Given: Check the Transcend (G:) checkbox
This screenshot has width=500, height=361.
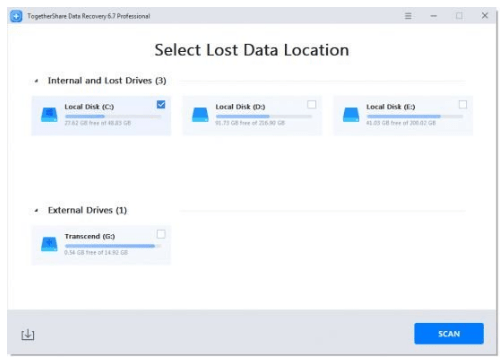Looking at the screenshot, I should click(161, 234).
